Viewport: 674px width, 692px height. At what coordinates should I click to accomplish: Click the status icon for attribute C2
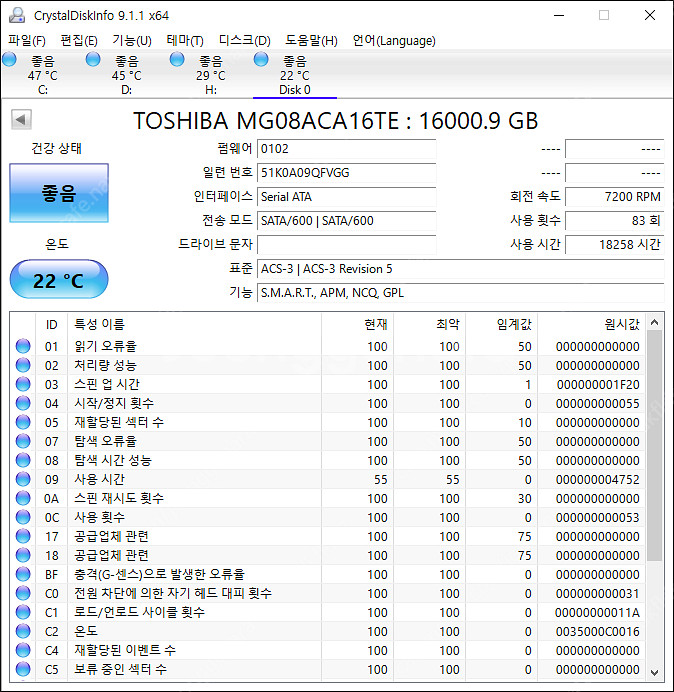click(x=23, y=631)
